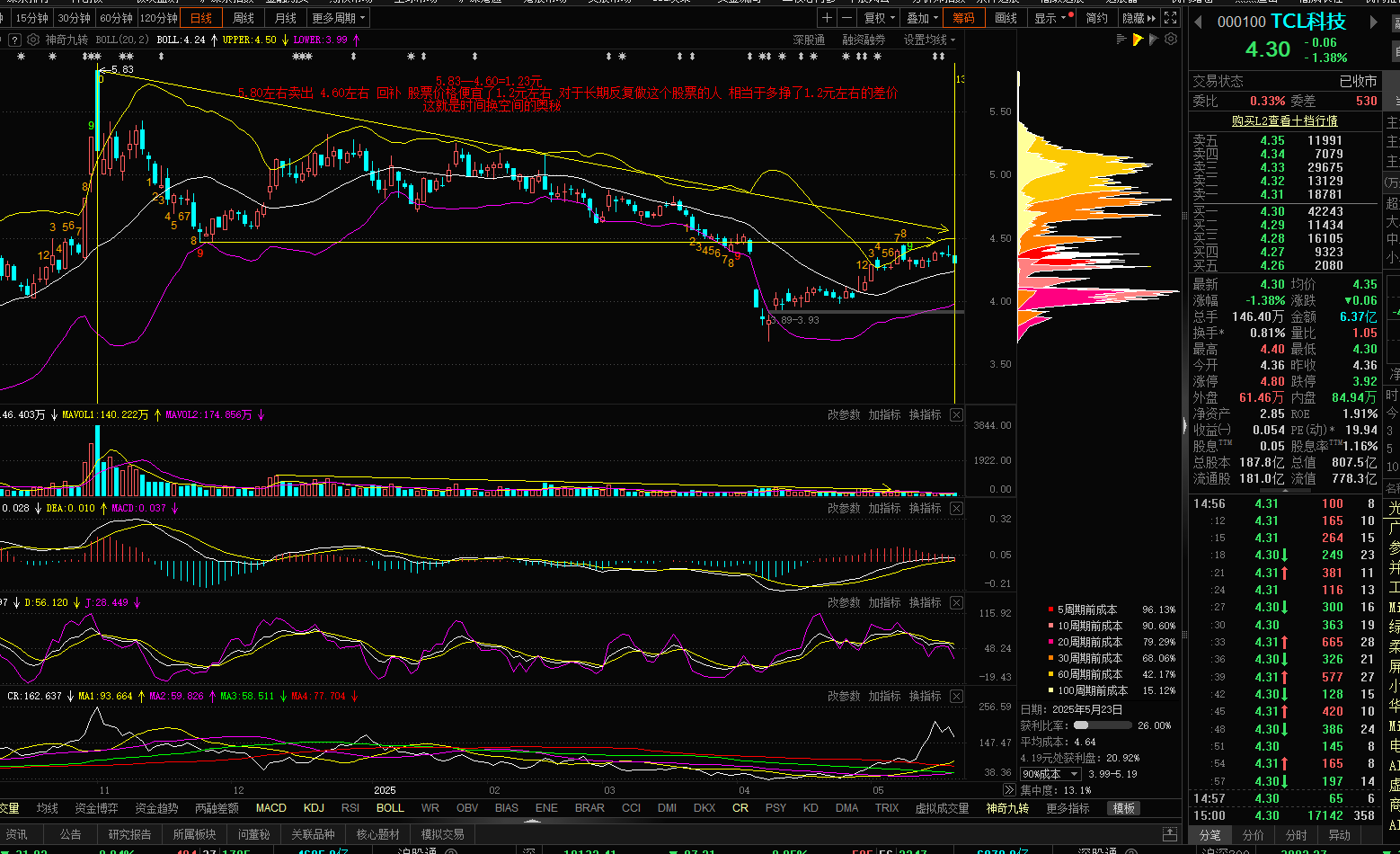
Task: Select gray flame chip view icon
Action: pyautogui.click(x=1154, y=40)
